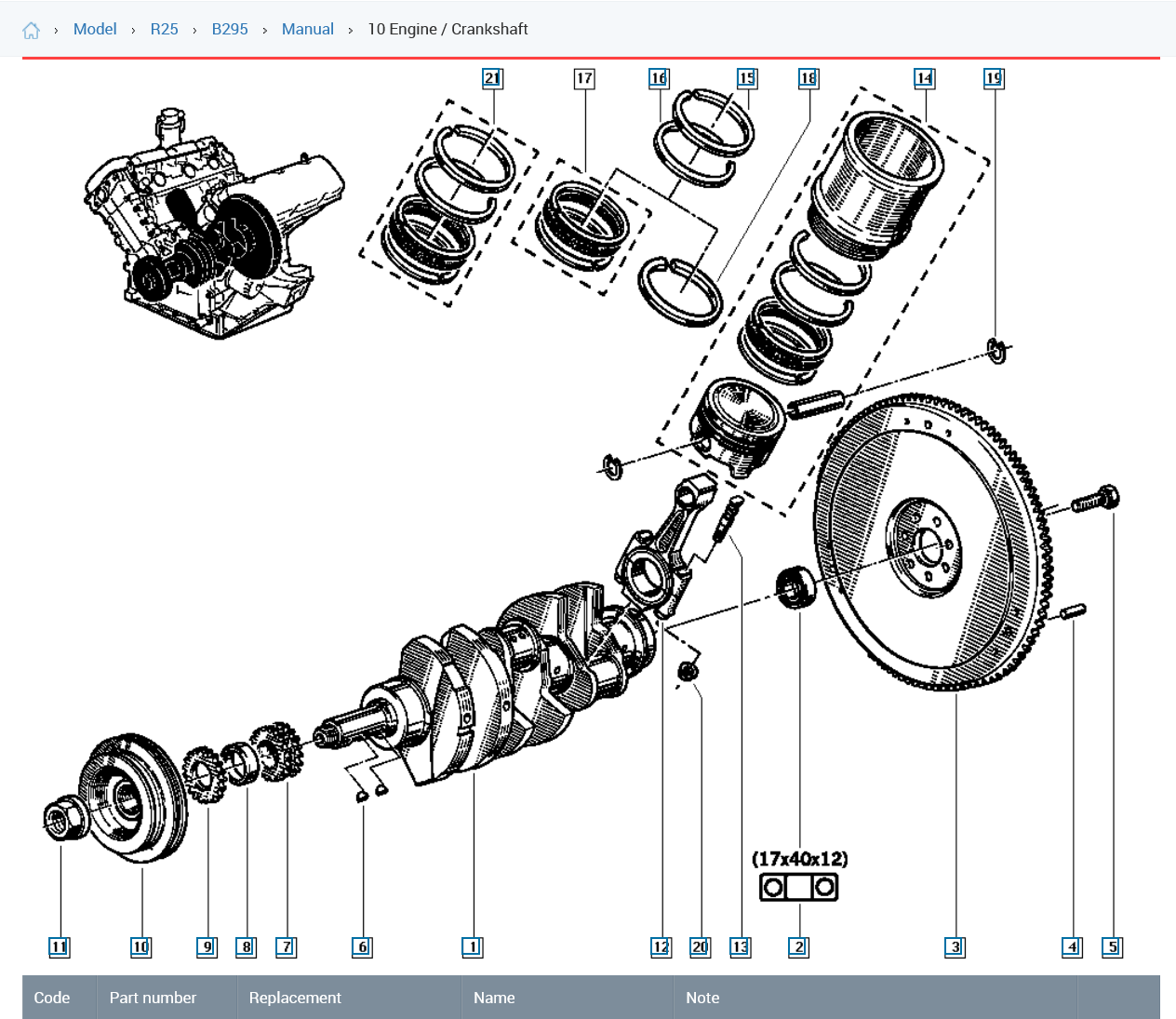The width and height of the screenshot is (1176, 1019).
Task: Select part callout number 21
Action: point(492,78)
